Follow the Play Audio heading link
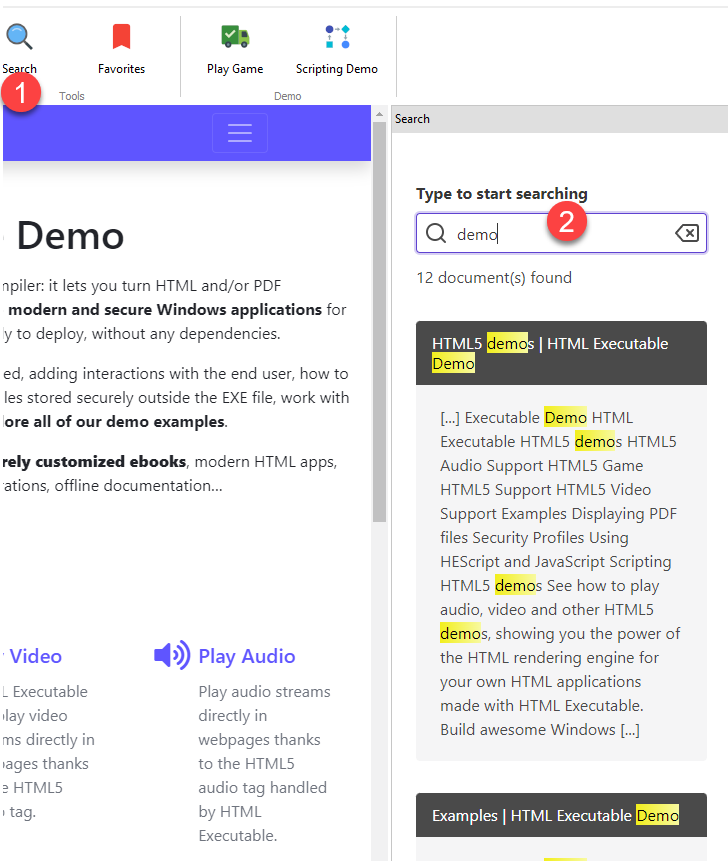The height and width of the screenshot is (861, 728). click(247, 656)
